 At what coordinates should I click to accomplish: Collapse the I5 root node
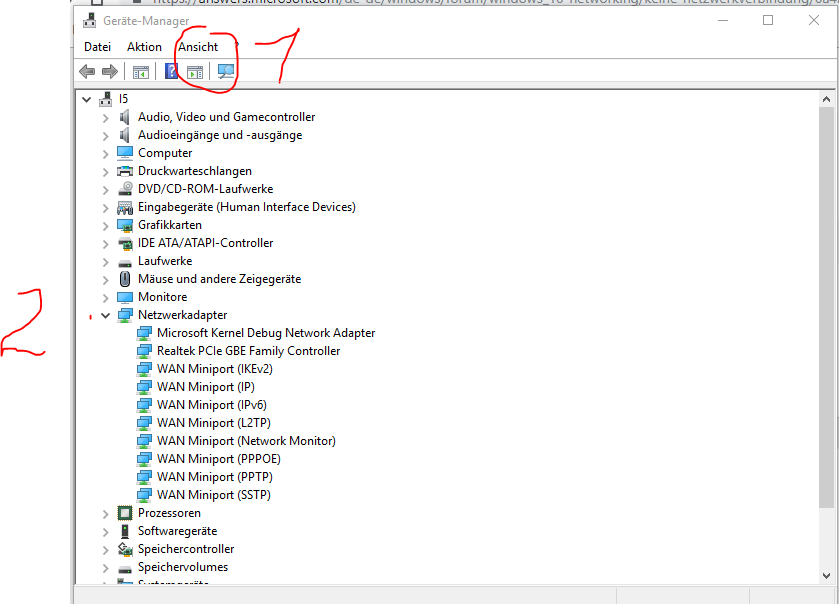point(87,100)
